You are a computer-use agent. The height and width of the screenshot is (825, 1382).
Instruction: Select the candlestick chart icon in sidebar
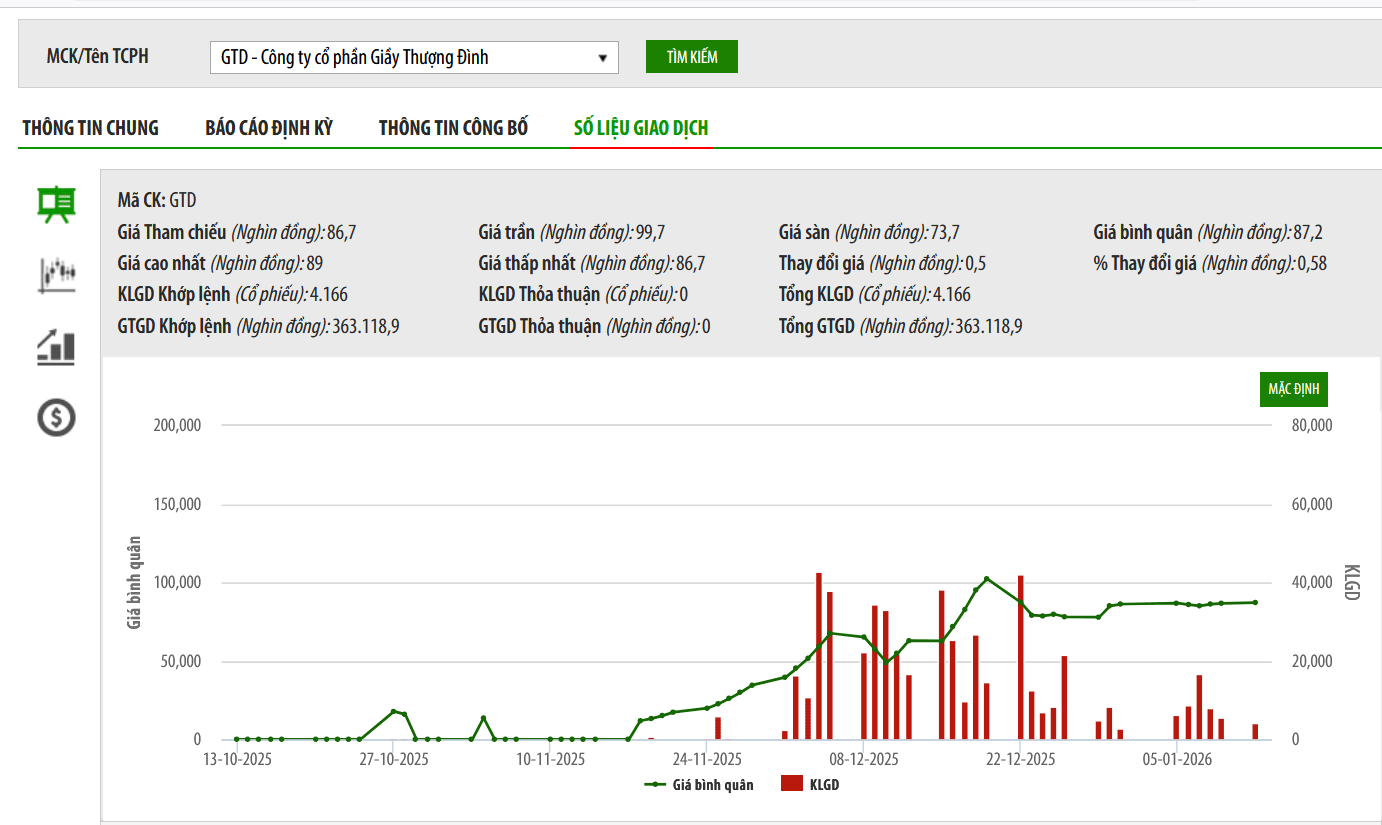56,275
